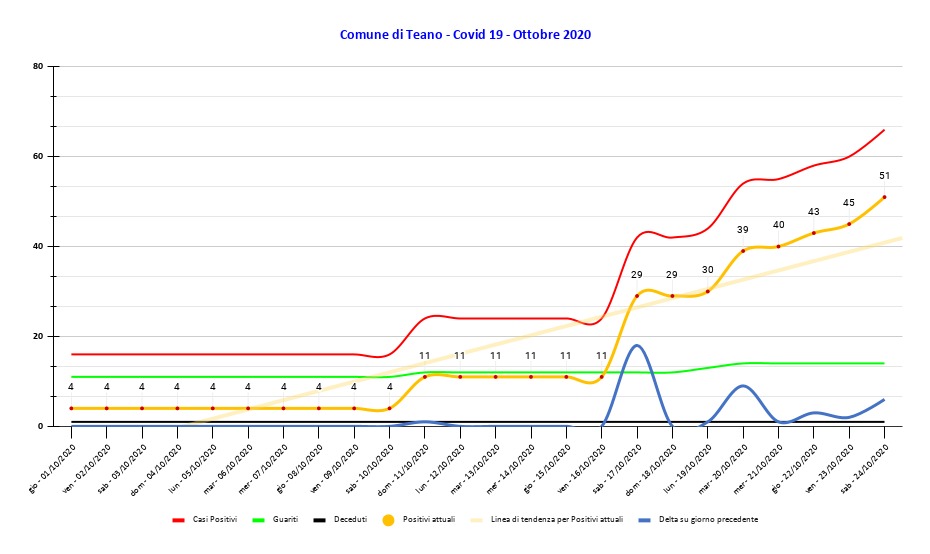Click the x-axis date gio - 15/10/2020
This screenshot has width=930, height=554.
(x=547, y=469)
